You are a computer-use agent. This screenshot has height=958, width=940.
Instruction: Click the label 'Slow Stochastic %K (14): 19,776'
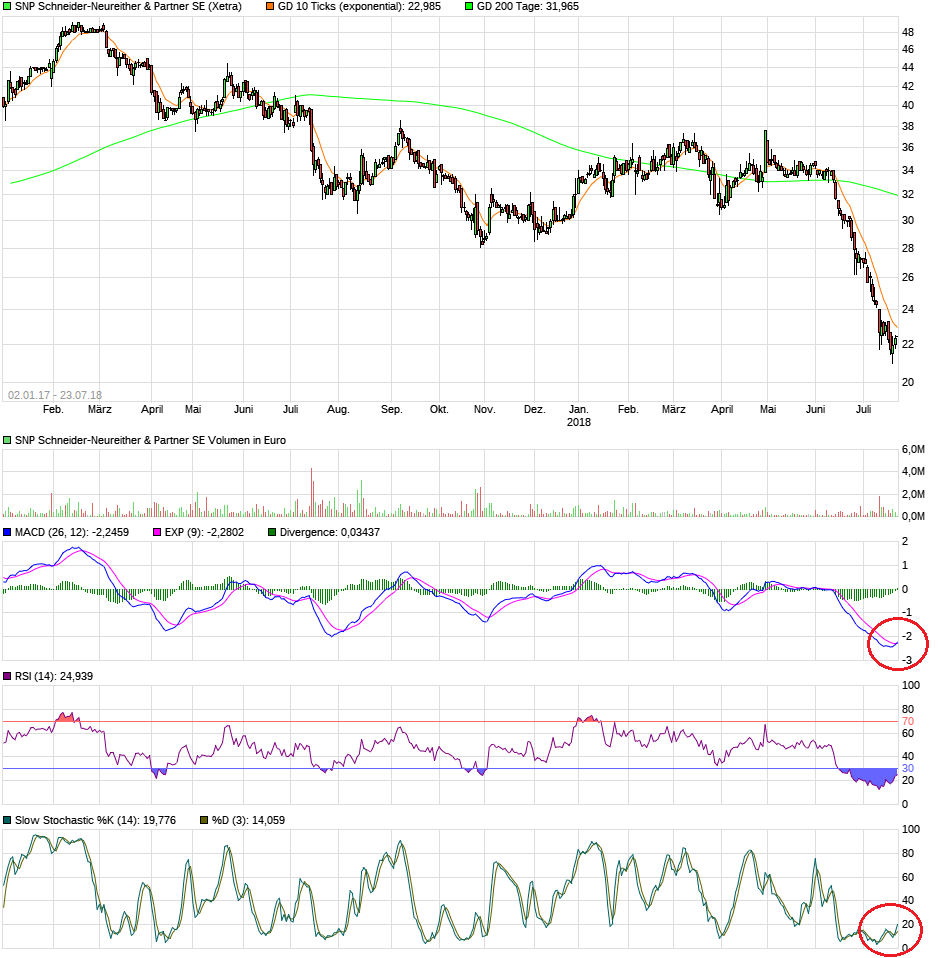point(95,820)
